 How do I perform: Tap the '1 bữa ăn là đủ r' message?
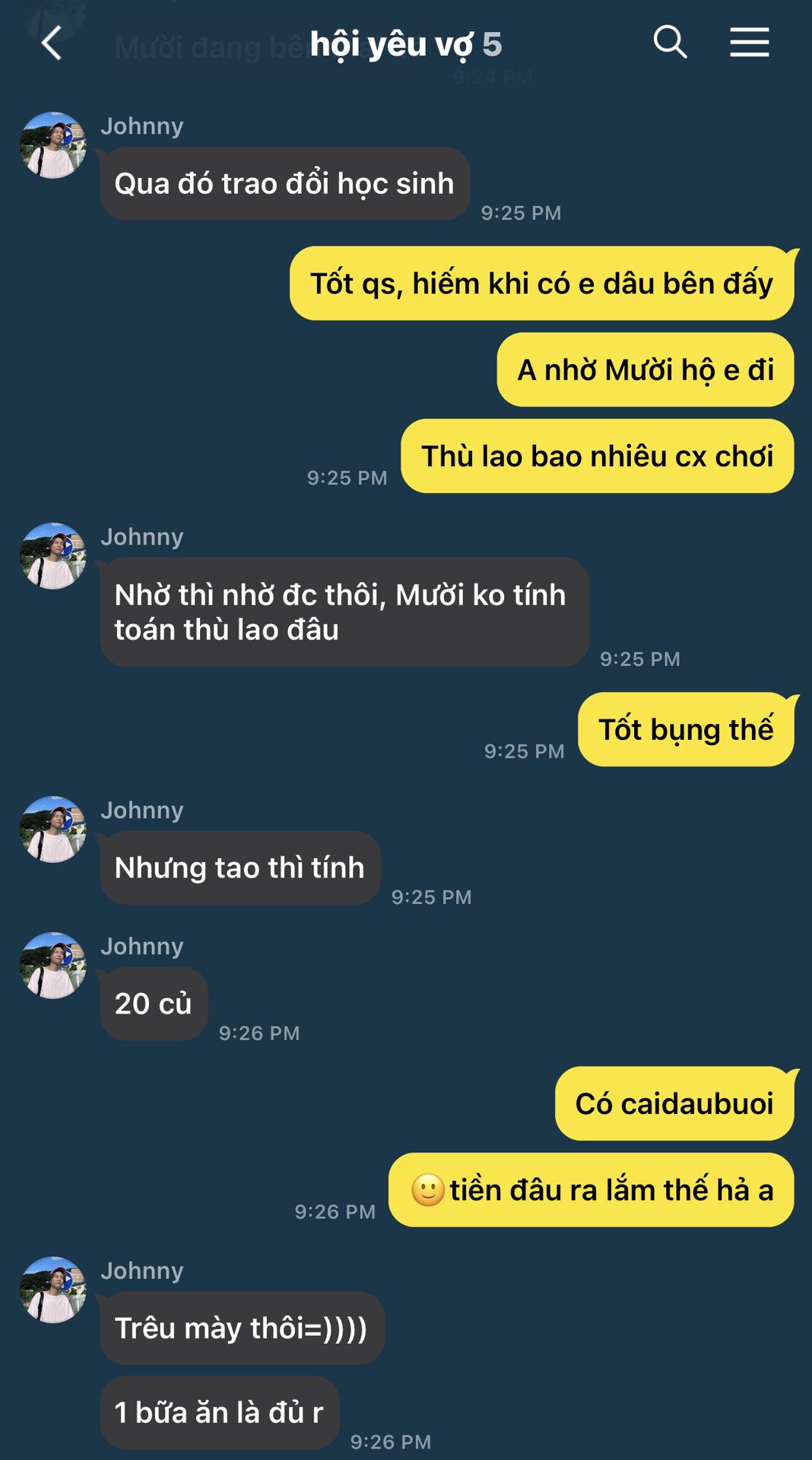click(220, 1412)
